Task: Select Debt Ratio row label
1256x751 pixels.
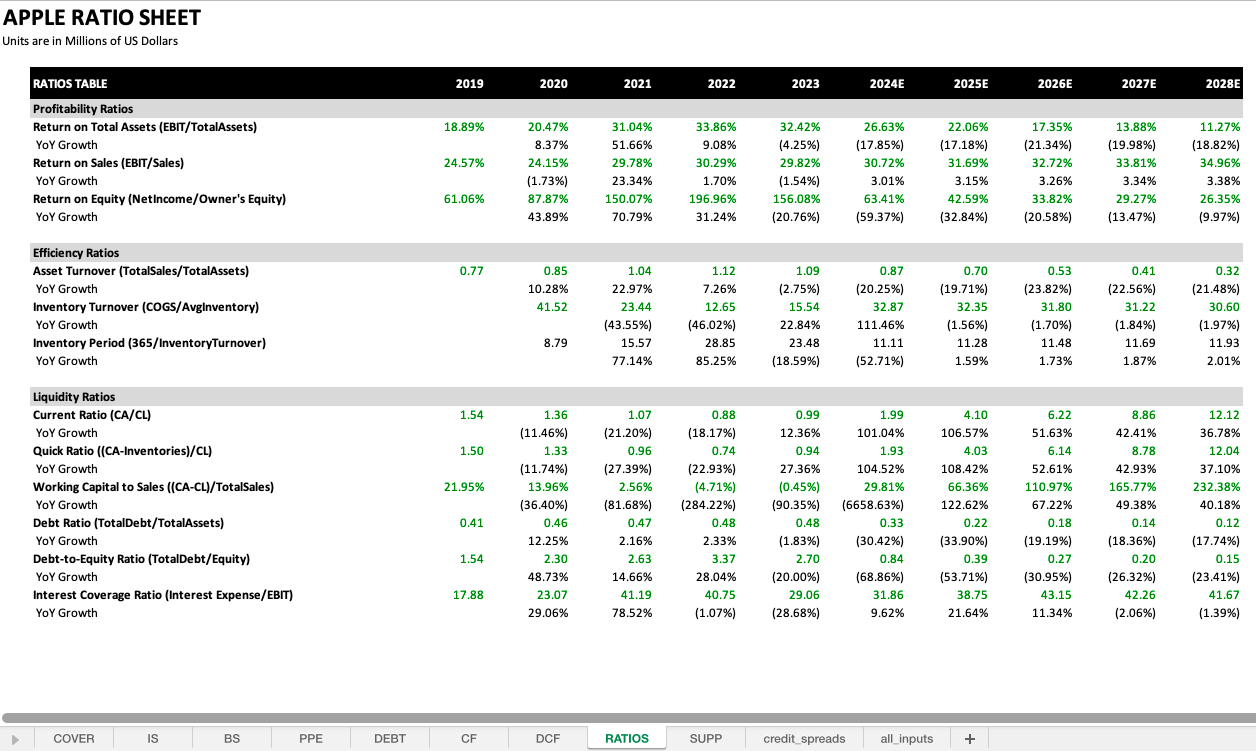Action: click(128, 523)
